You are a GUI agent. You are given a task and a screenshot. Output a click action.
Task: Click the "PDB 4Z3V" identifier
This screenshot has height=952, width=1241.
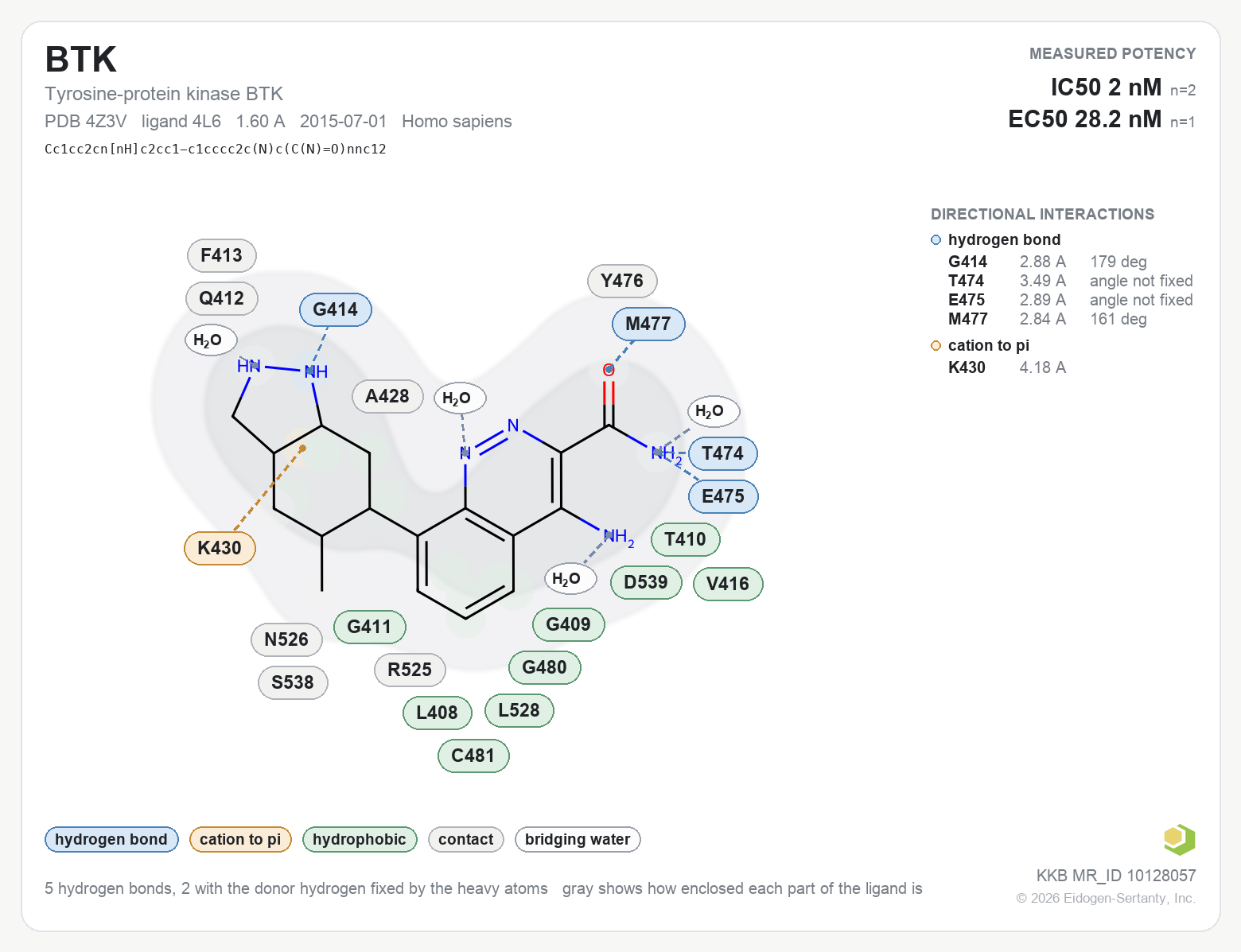(x=86, y=122)
